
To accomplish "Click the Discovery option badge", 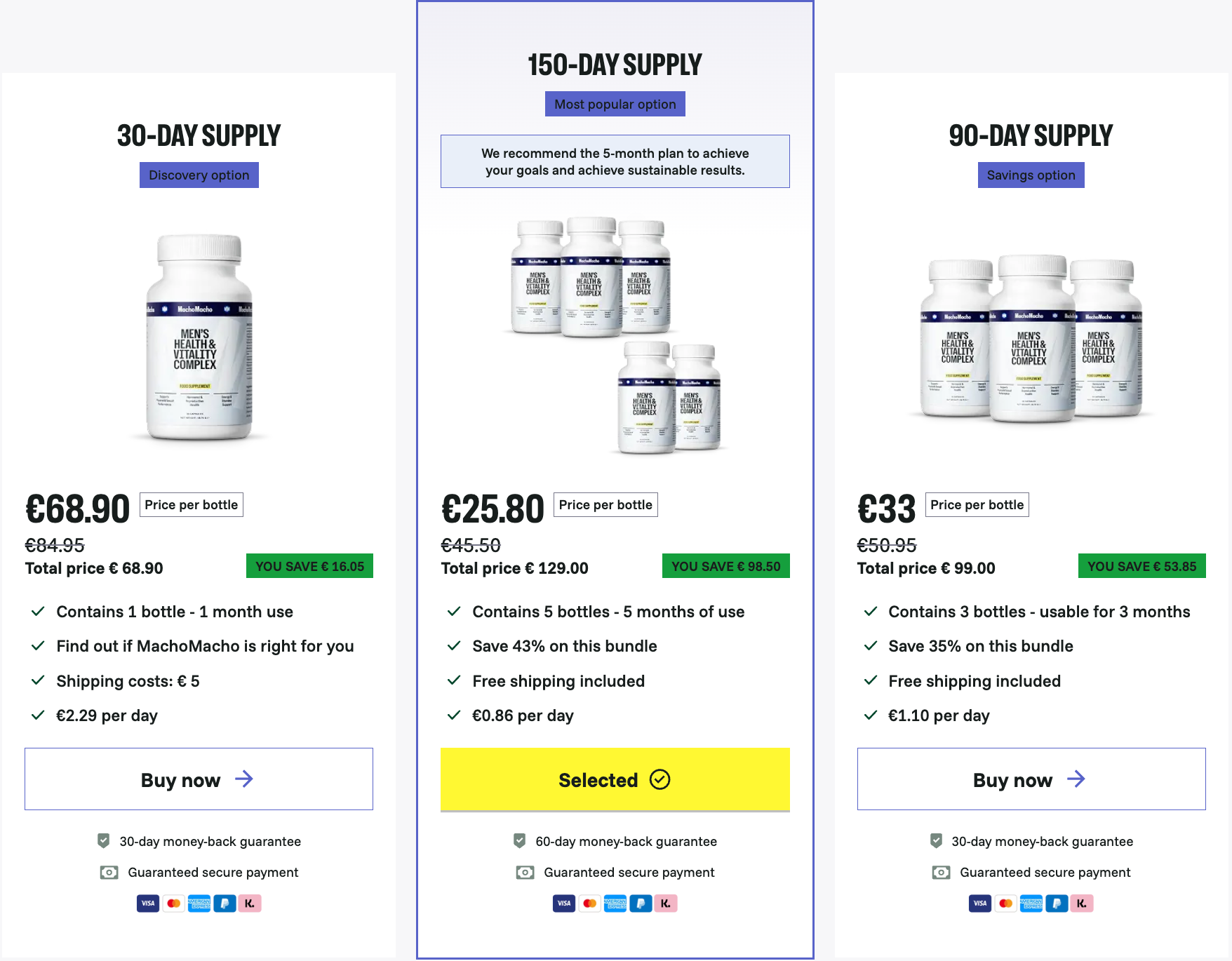I will pyautogui.click(x=199, y=175).
